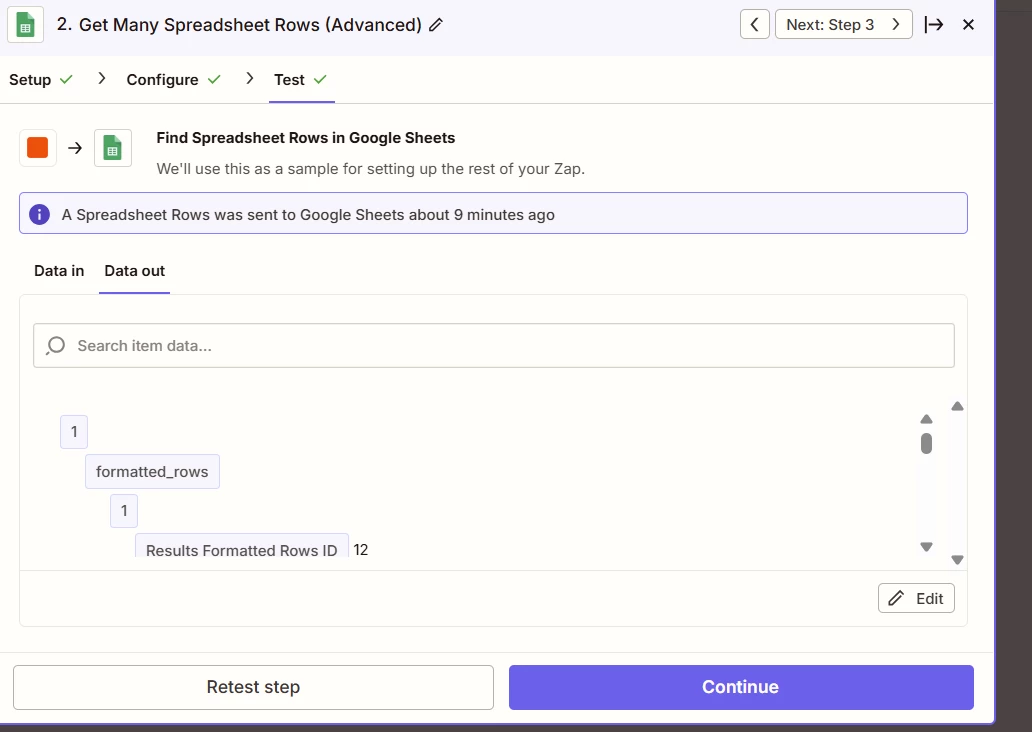The width and height of the screenshot is (1032, 732).
Task: Collapse the Results Formatted Rows ID item
Action: point(242,549)
